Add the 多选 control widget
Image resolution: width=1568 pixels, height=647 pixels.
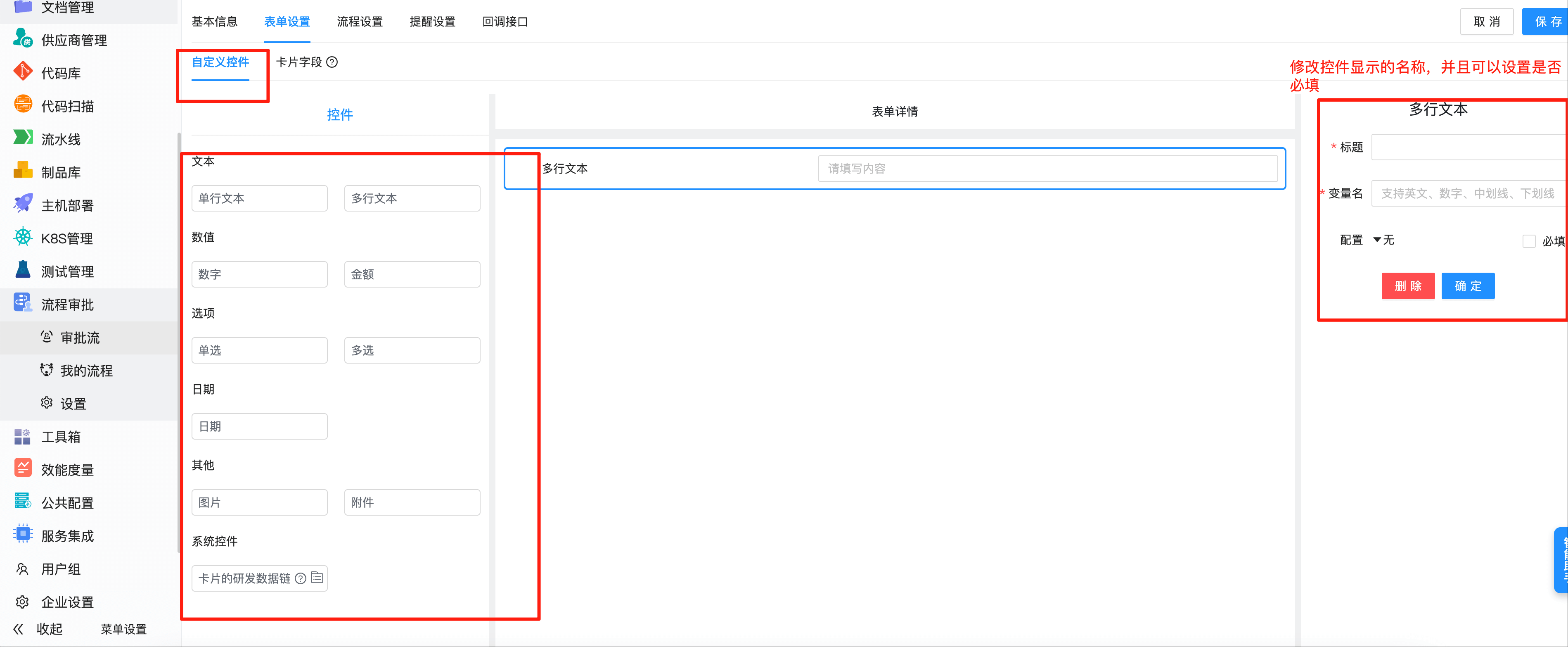[412, 350]
